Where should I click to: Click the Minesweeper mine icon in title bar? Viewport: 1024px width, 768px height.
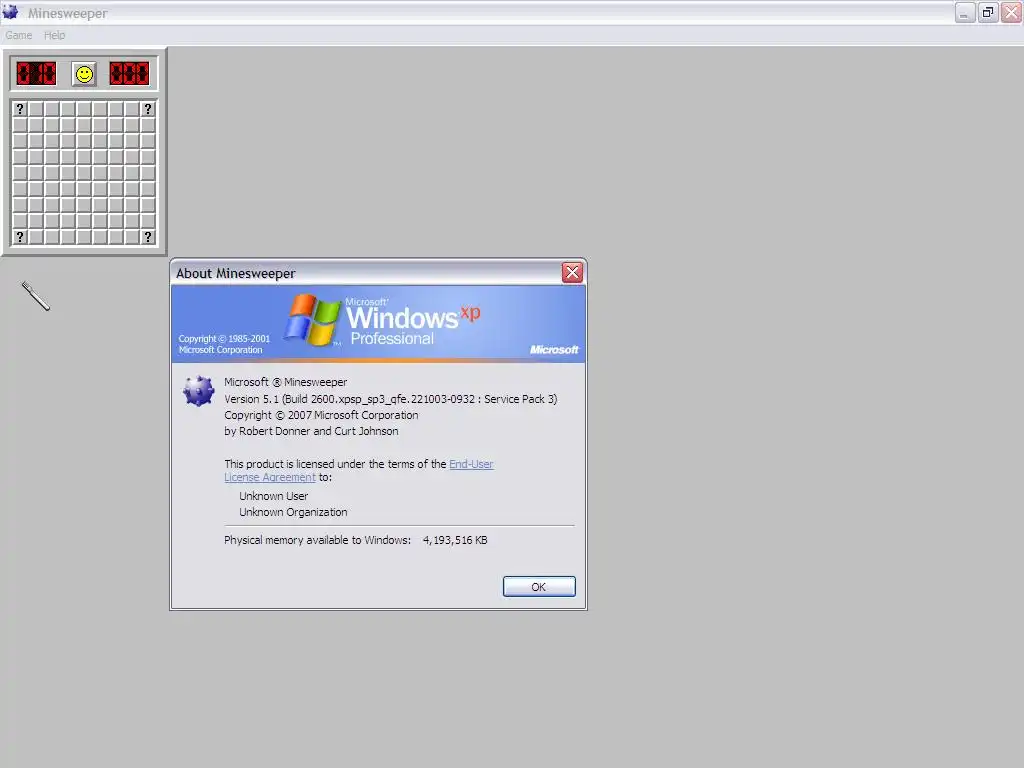(10, 12)
